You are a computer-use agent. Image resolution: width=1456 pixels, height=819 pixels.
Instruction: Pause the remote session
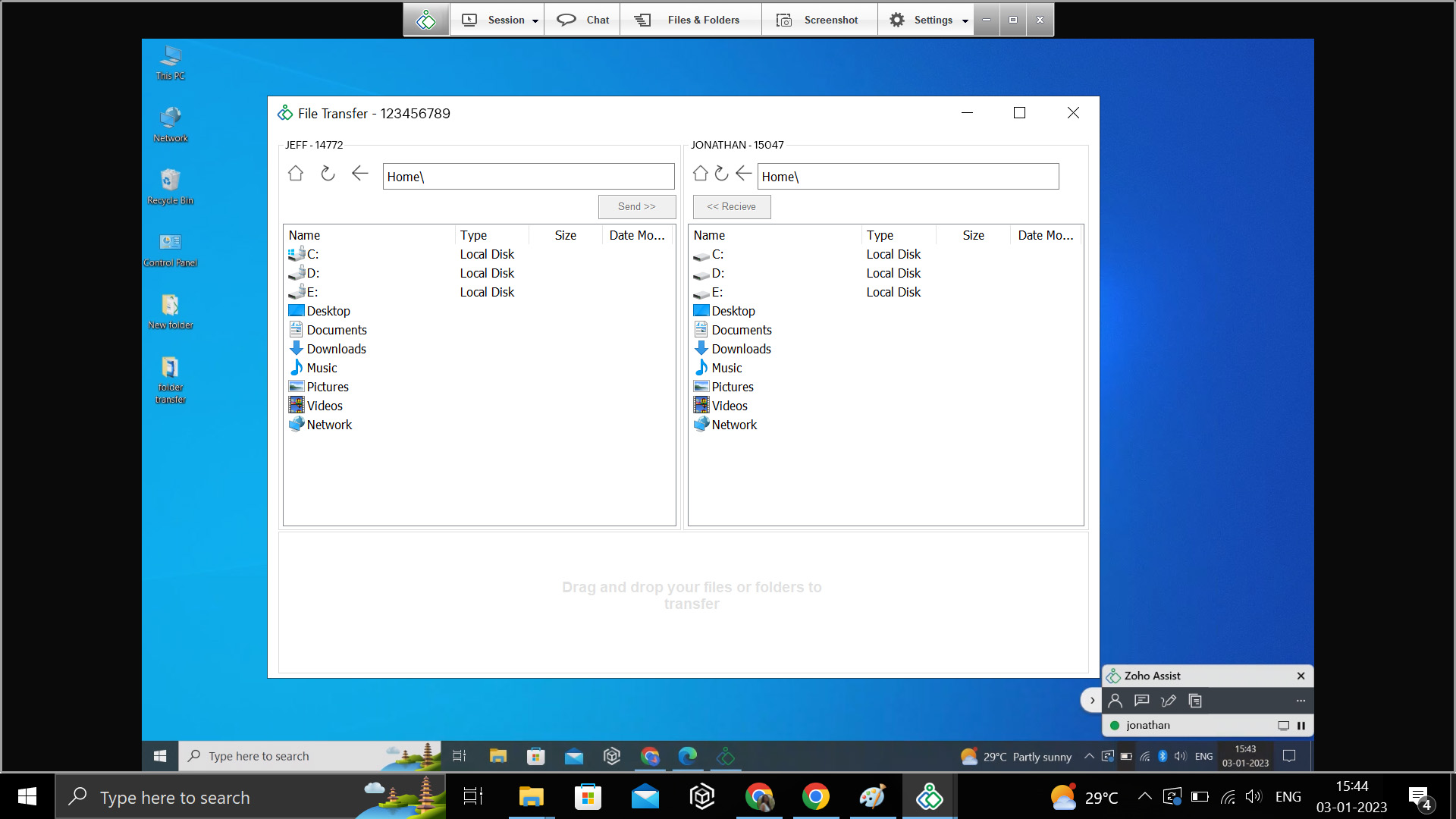pos(1301,726)
